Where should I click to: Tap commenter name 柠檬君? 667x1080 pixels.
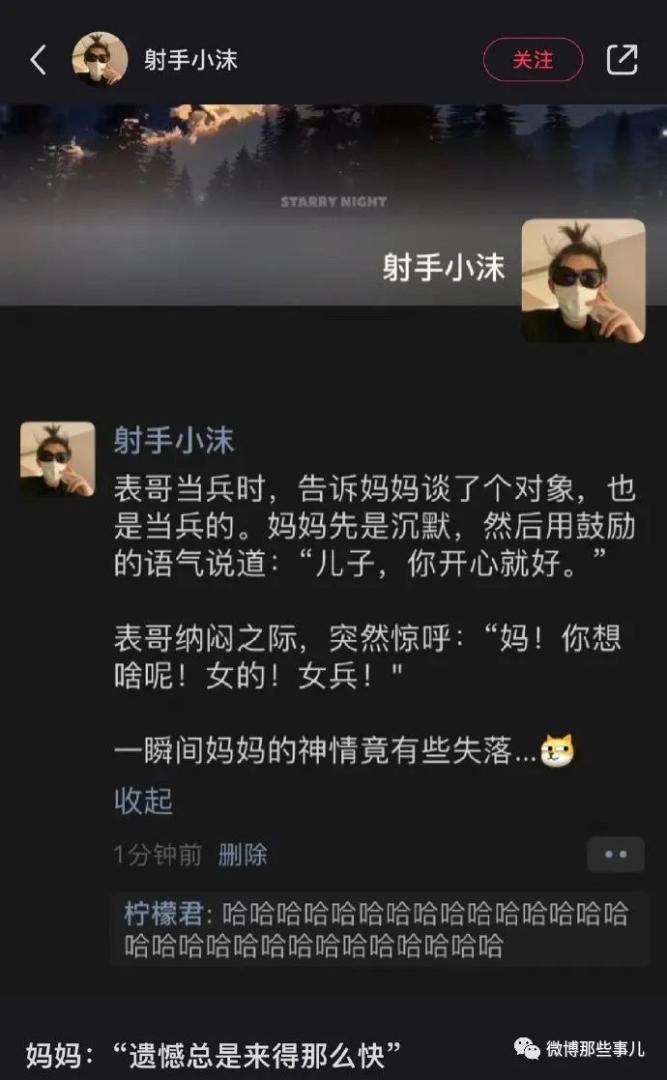[x=163, y=915]
